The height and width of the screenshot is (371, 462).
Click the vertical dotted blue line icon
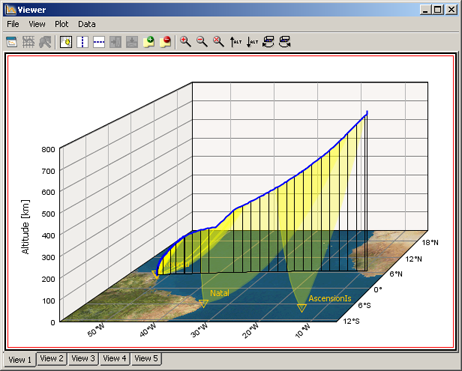pos(82,42)
